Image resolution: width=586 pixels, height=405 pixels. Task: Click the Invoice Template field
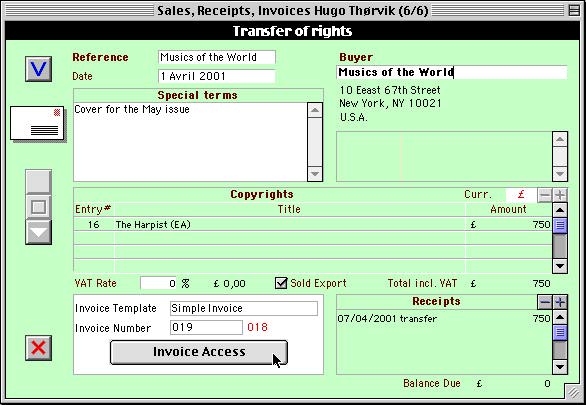click(x=244, y=308)
